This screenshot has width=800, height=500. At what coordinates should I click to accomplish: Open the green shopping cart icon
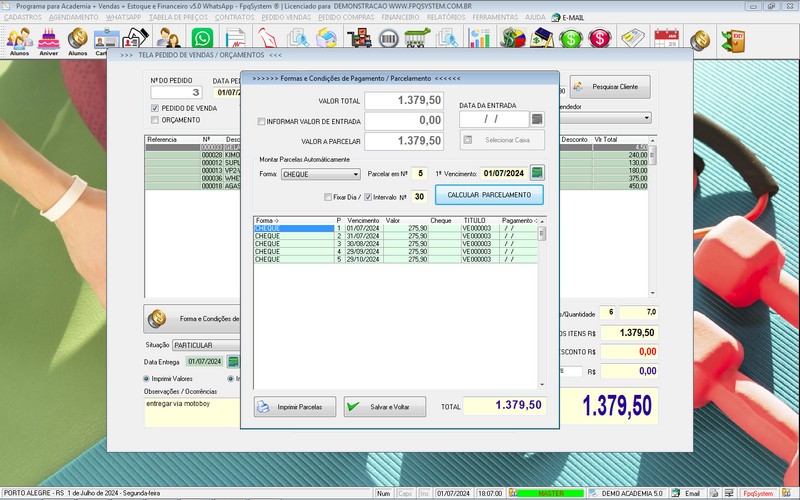point(417,38)
